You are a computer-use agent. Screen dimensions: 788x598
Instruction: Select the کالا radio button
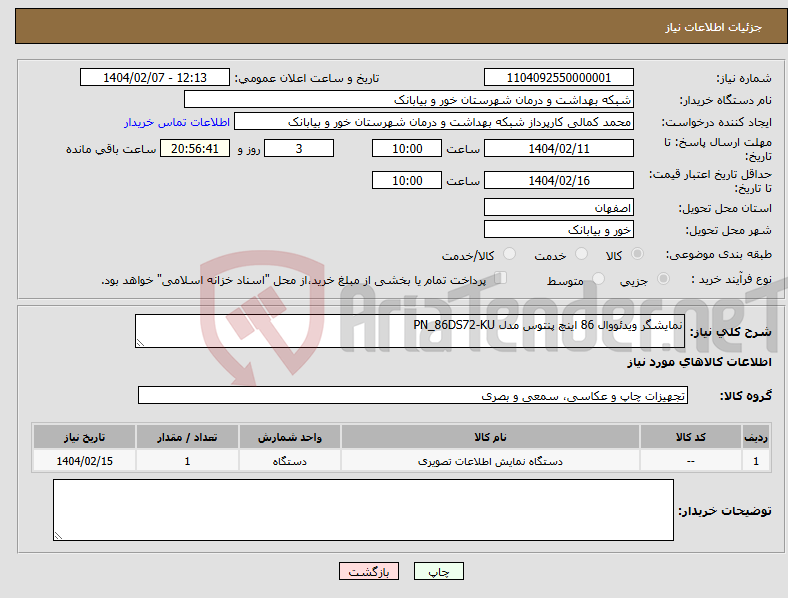[637, 254]
